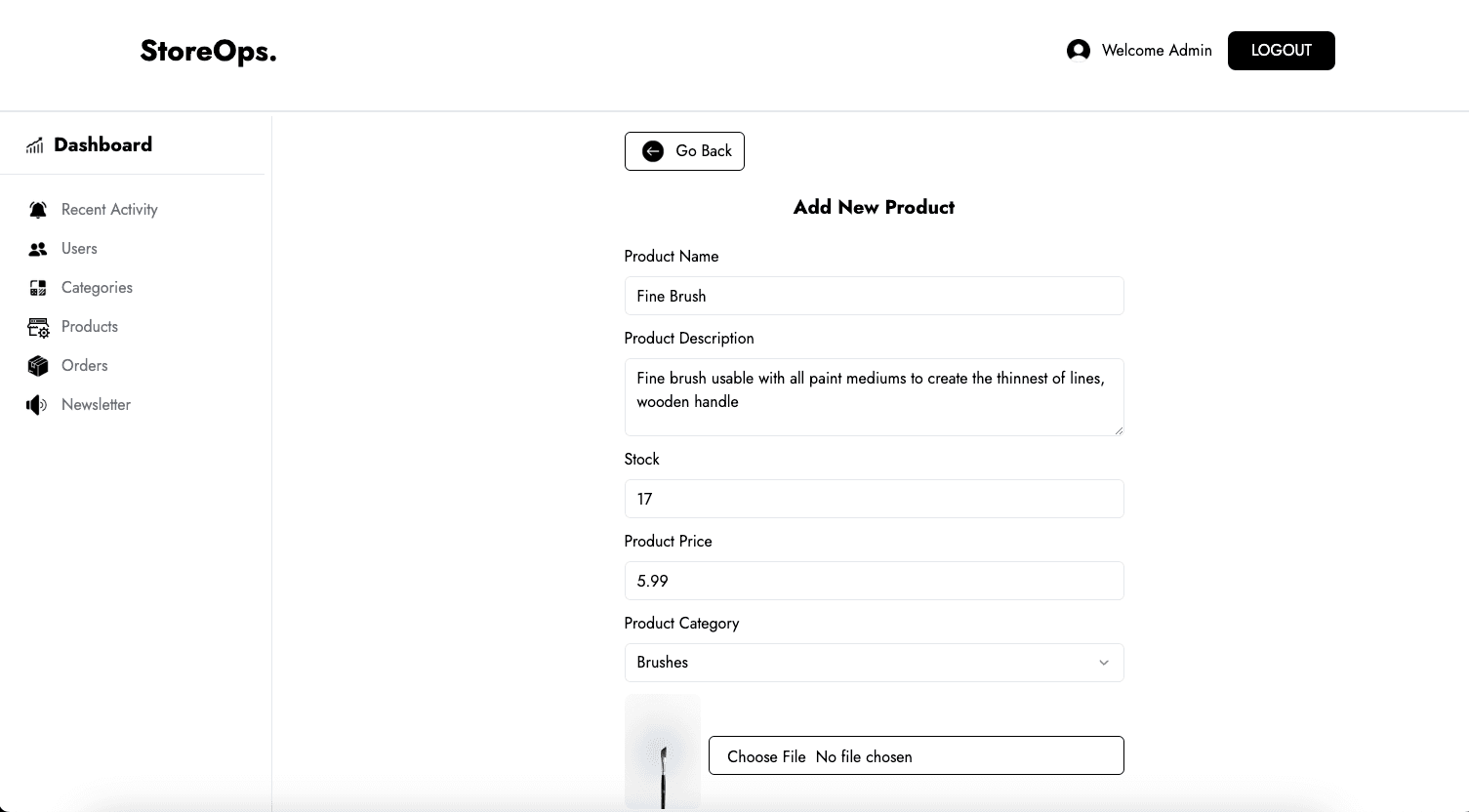
Task: Click the Products sidebar icon
Action: pyautogui.click(x=38, y=327)
